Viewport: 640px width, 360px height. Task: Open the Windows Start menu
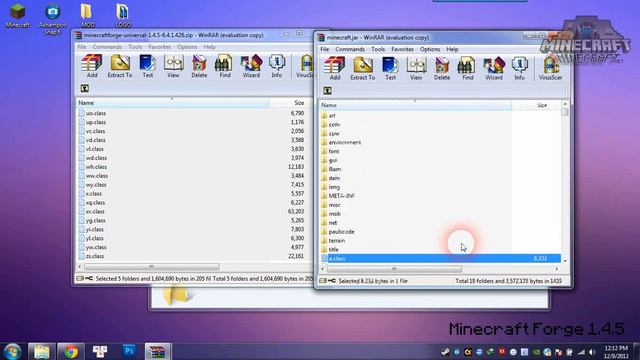12,352
